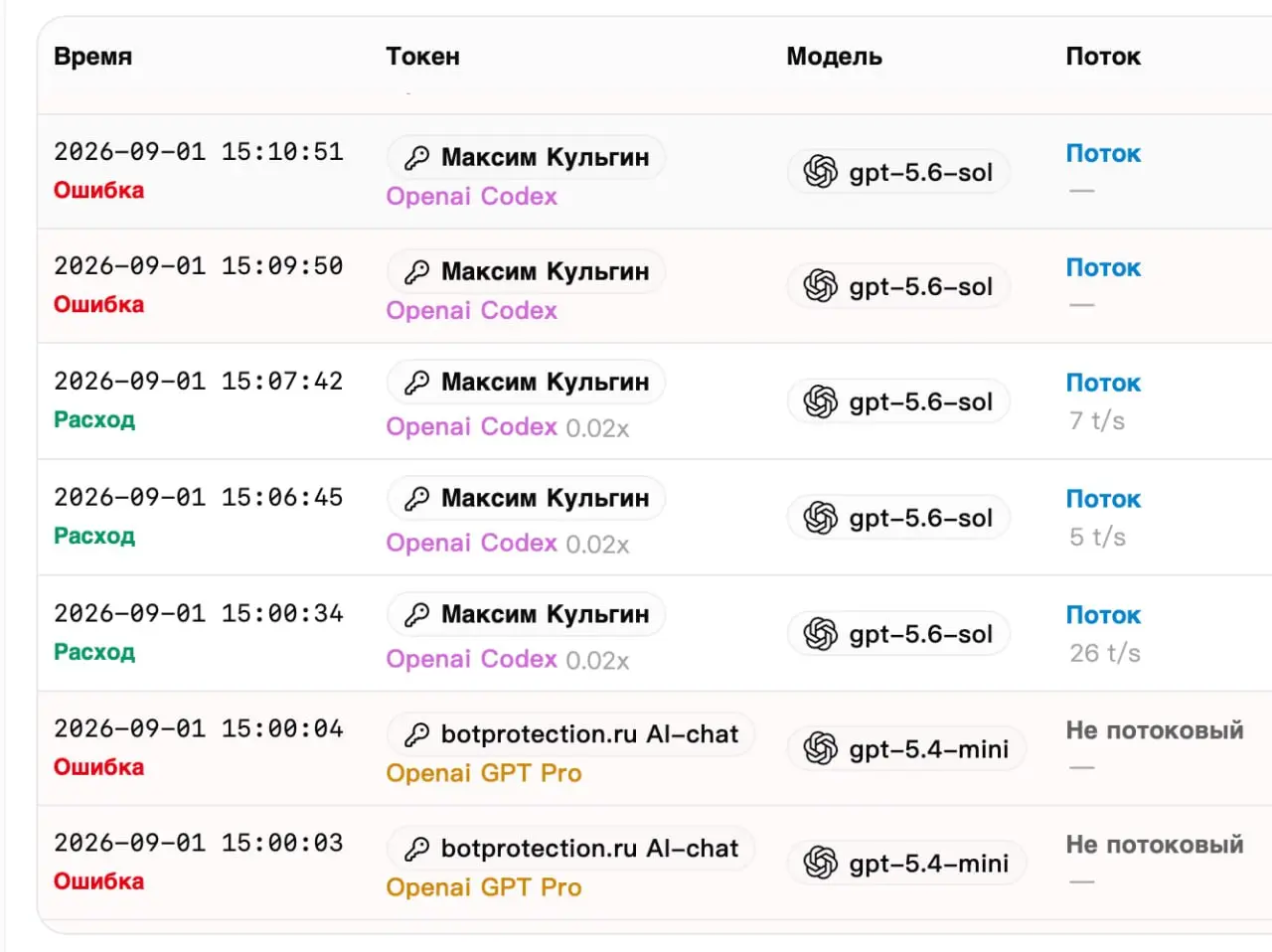Screen dimensions: 1272x952
Task: Select the timestamp 2026-09-01 15:00:04
Action: [199, 729]
